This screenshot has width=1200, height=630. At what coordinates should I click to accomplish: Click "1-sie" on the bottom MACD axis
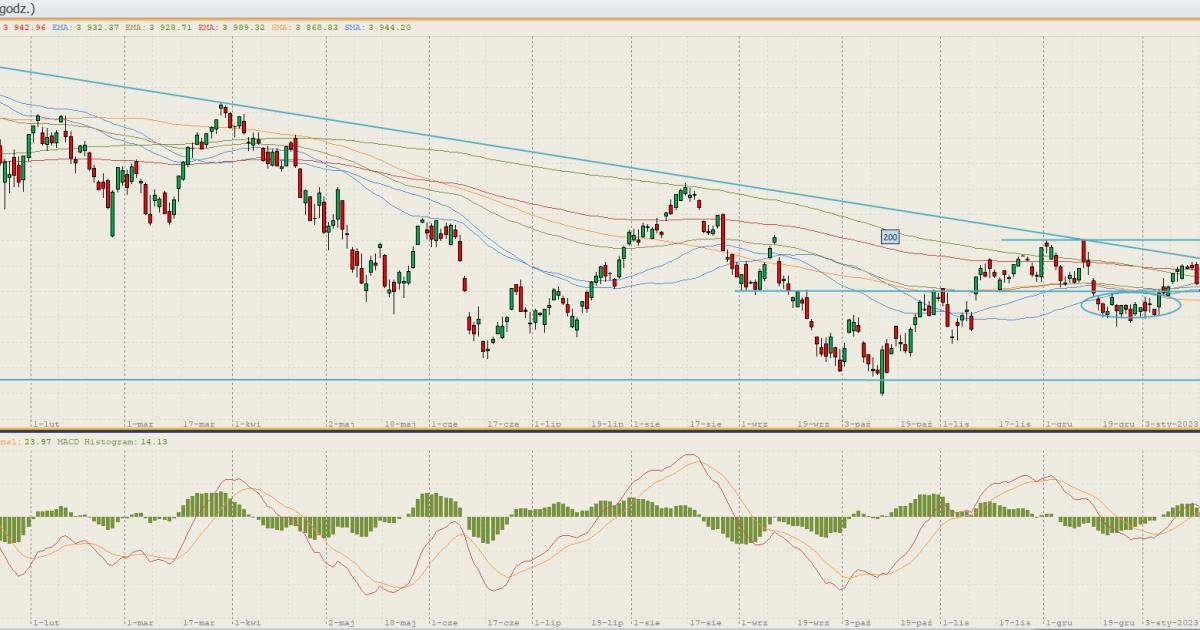(646, 622)
